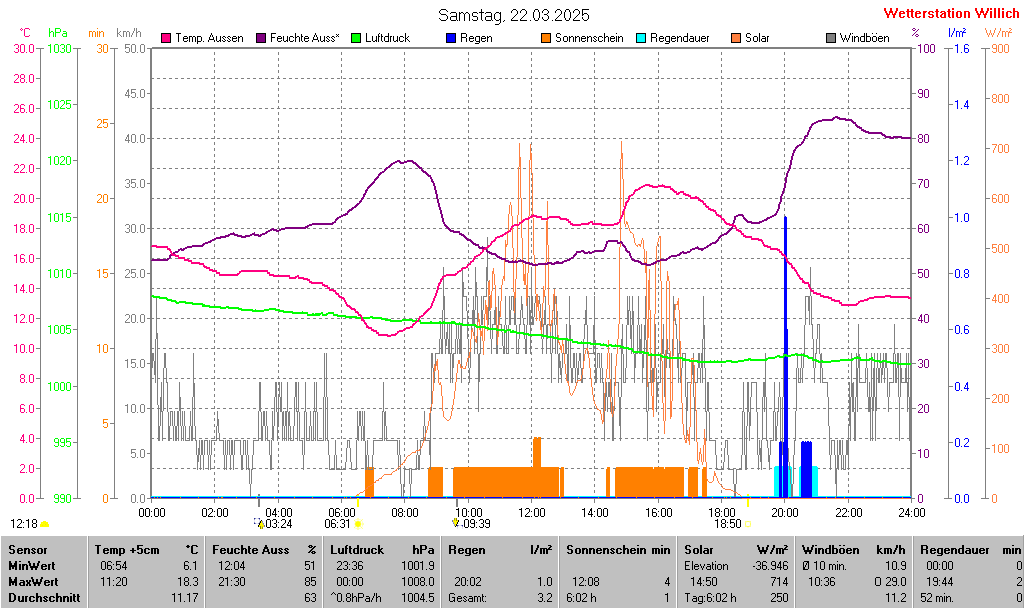Screen dimensions: 1024x608
Task: Click the pink Temp. Aussen legend swatch
Action: tap(166, 38)
